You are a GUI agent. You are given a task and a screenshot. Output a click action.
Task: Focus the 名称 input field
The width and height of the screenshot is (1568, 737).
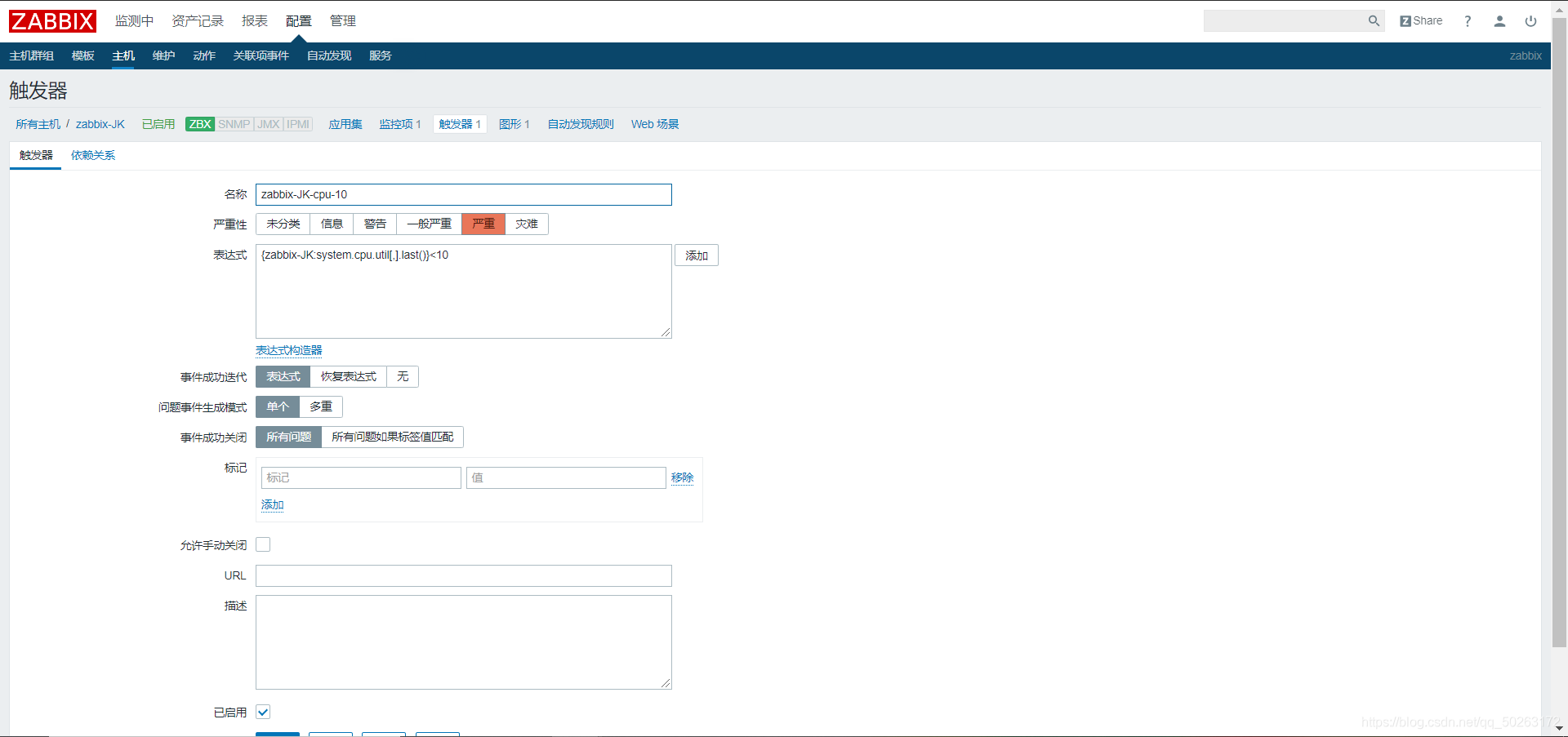coord(464,194)
